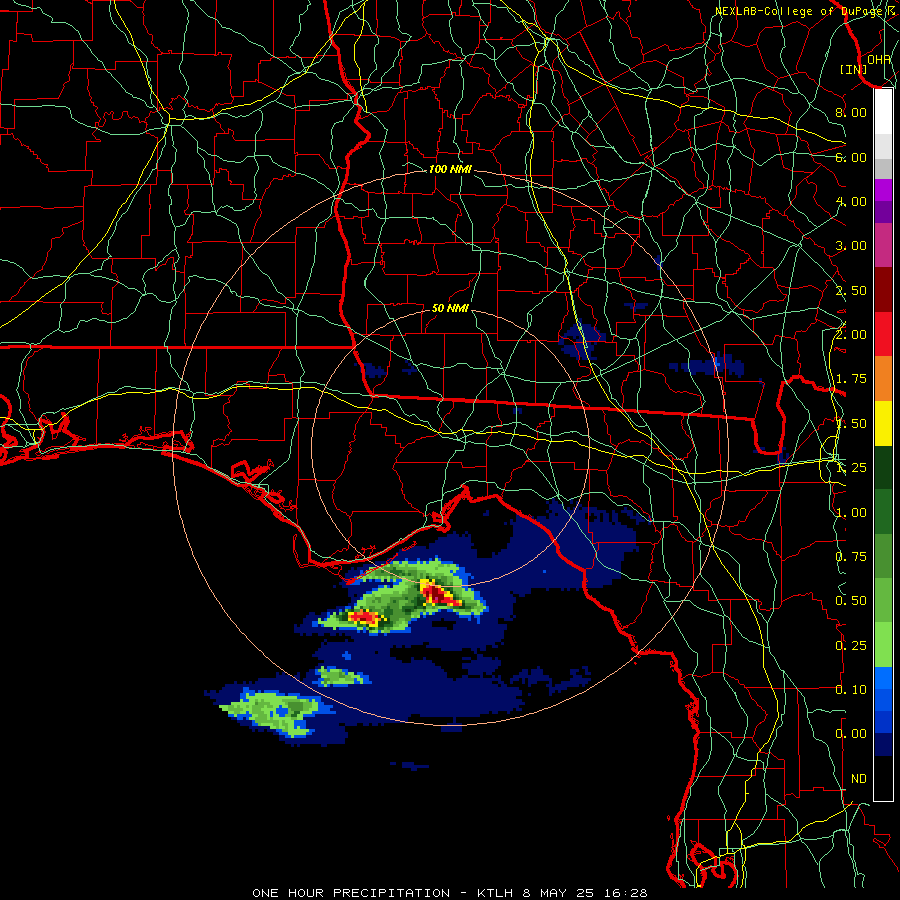The height and width of the screenshot is (900, 900).
Task: Click the "KTLH" radar site identifier
Action: (495, 893)
